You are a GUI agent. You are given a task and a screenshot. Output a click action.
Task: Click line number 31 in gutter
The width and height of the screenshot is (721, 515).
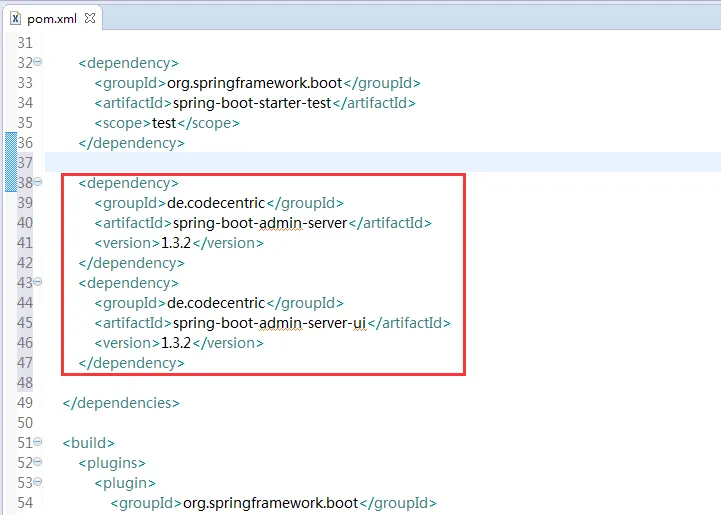click(x=25, y=43)
